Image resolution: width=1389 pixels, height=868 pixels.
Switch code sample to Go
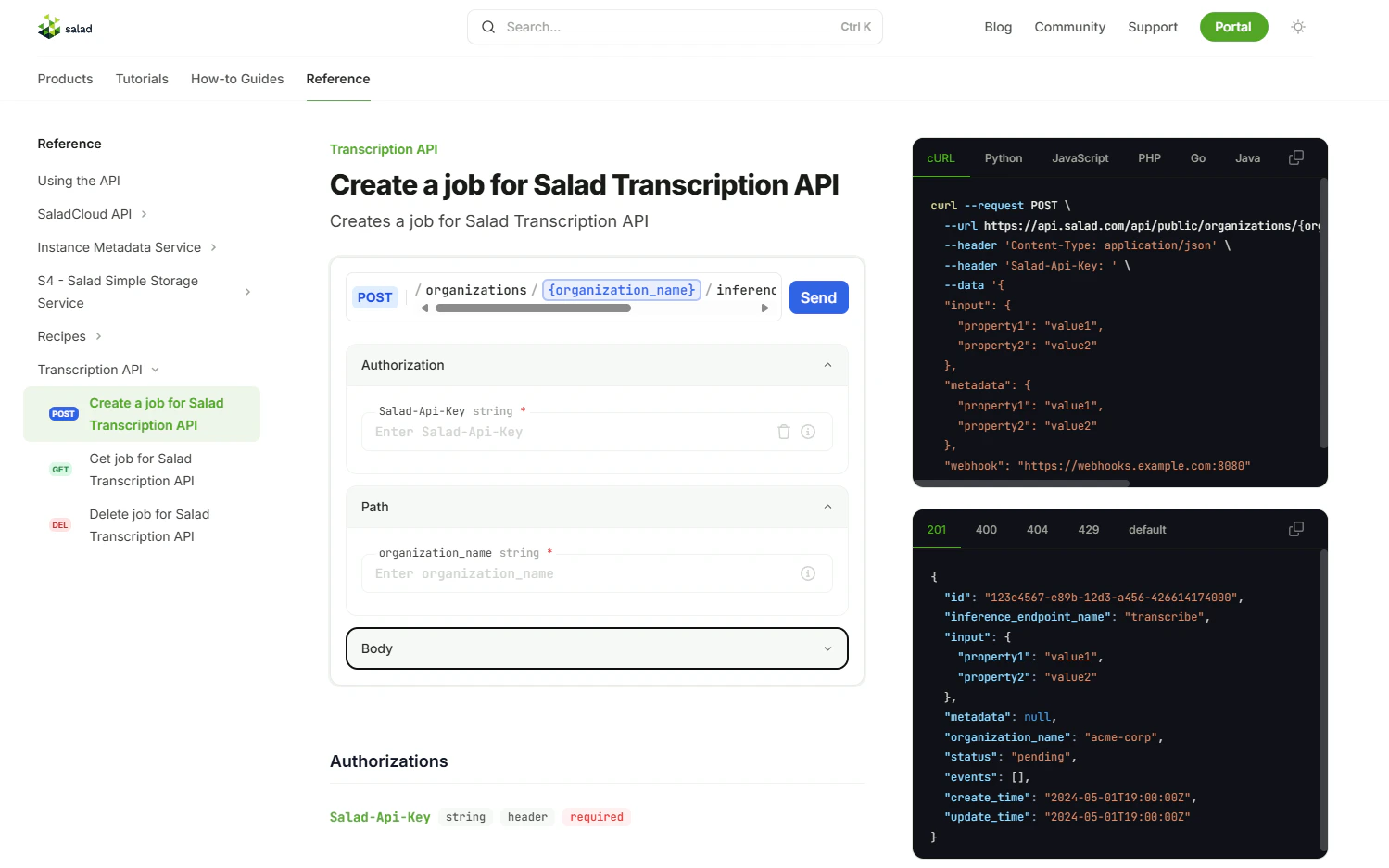point(1198,158)
